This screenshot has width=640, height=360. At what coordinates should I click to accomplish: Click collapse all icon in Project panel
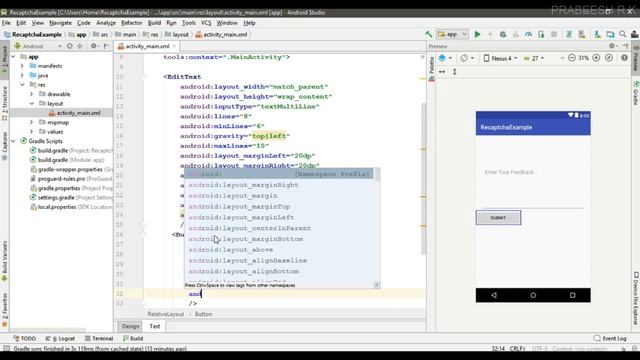(x=80, y=46)
